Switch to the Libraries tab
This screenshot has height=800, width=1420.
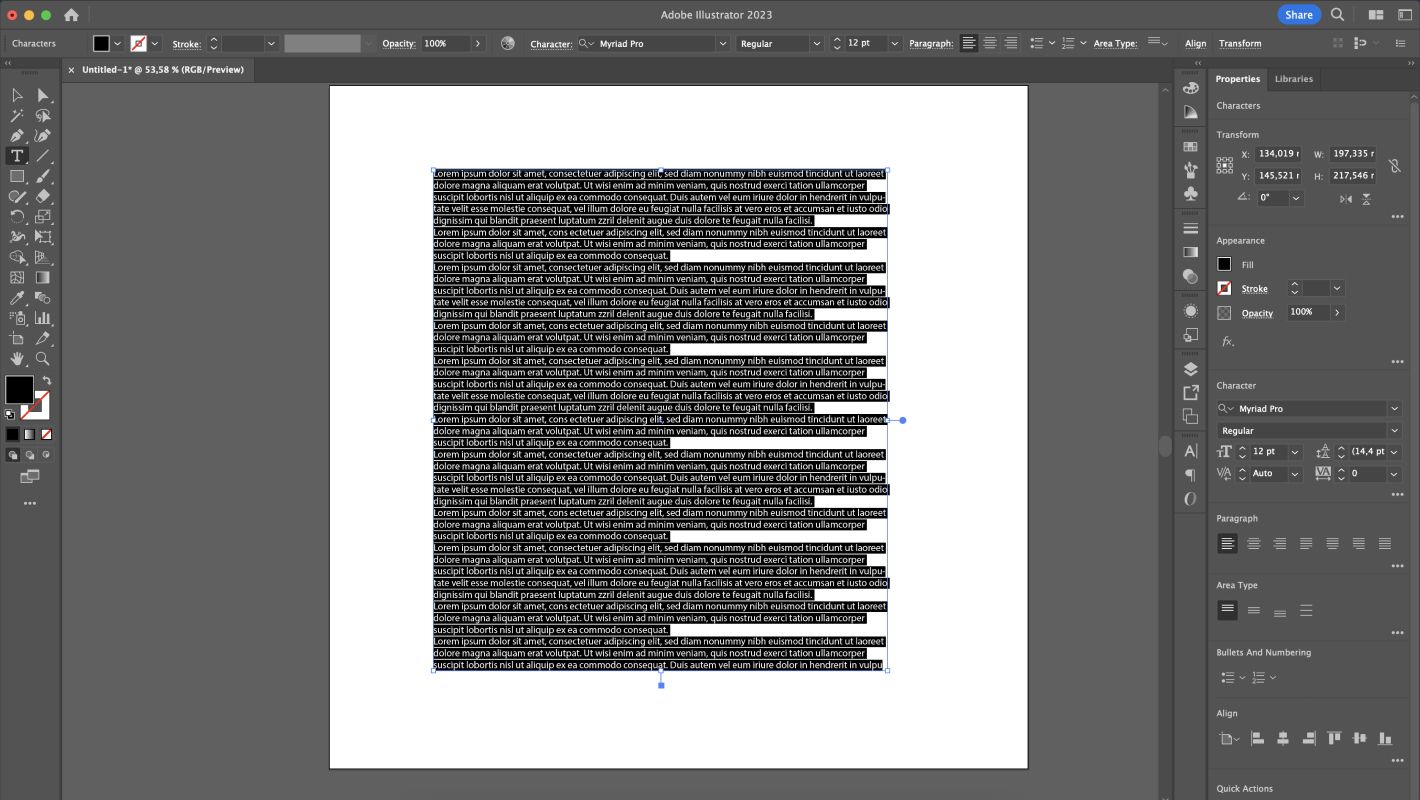click(1293, 79)
